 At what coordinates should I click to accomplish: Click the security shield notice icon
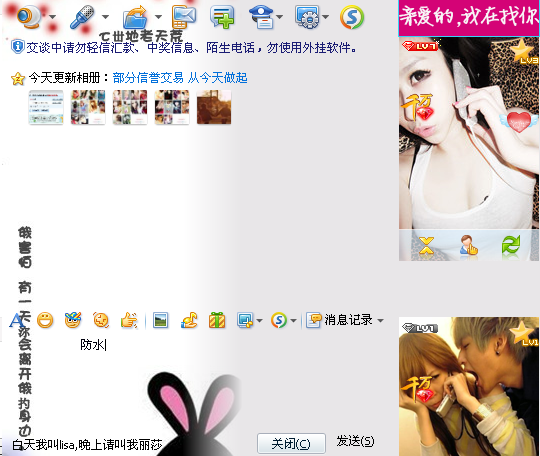coord(17,47)
